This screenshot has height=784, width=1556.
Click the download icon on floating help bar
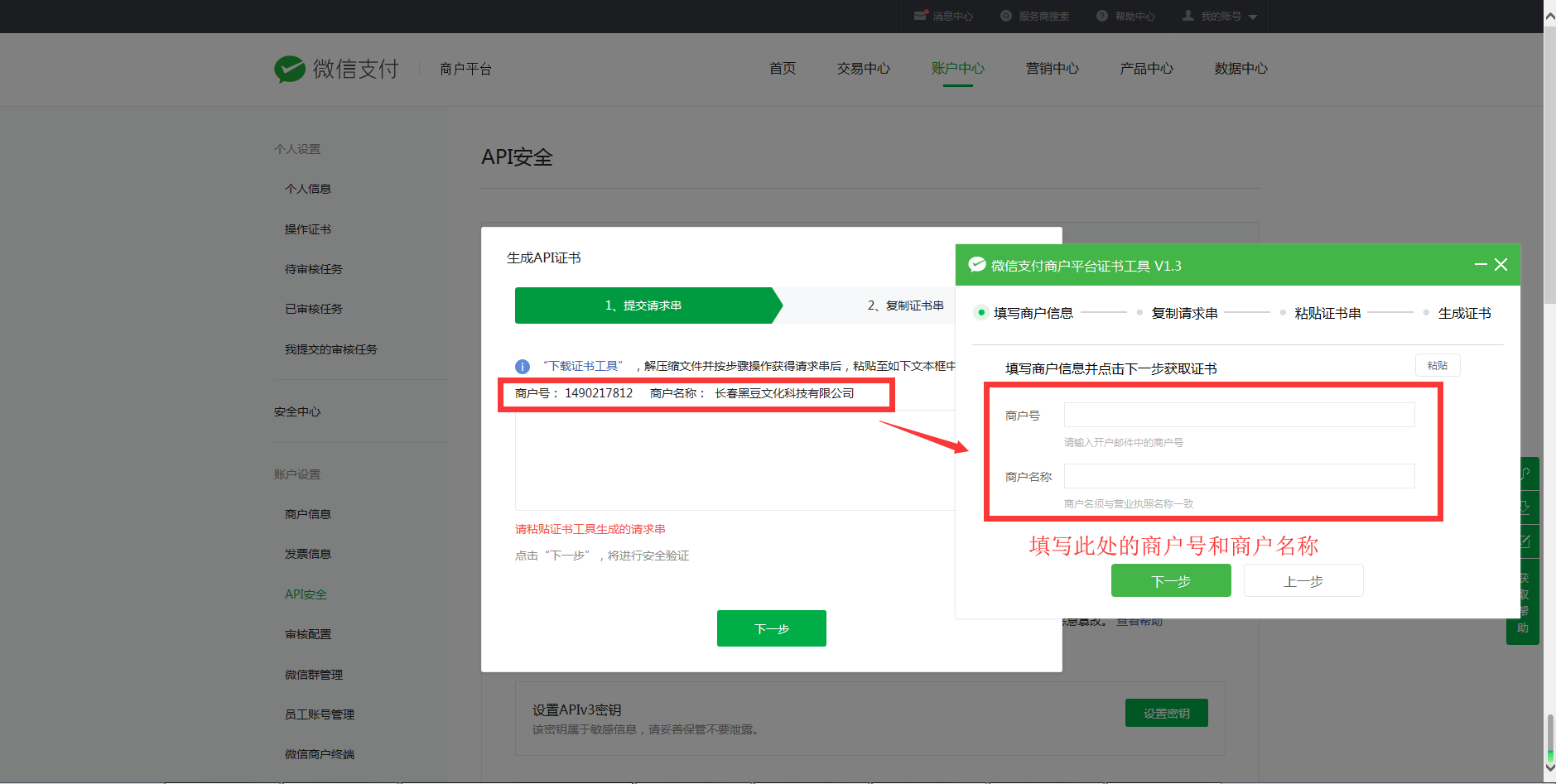tap(1525, 507)
